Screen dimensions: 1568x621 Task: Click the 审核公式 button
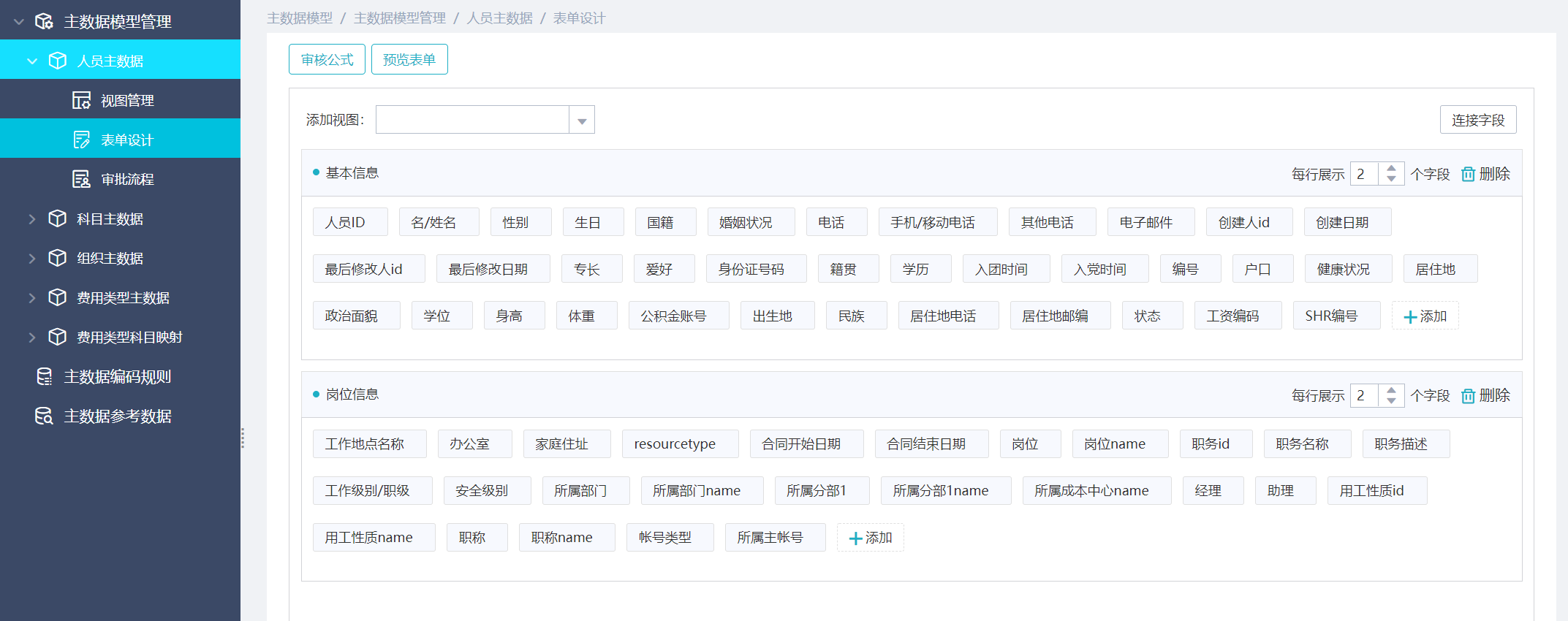327,59
